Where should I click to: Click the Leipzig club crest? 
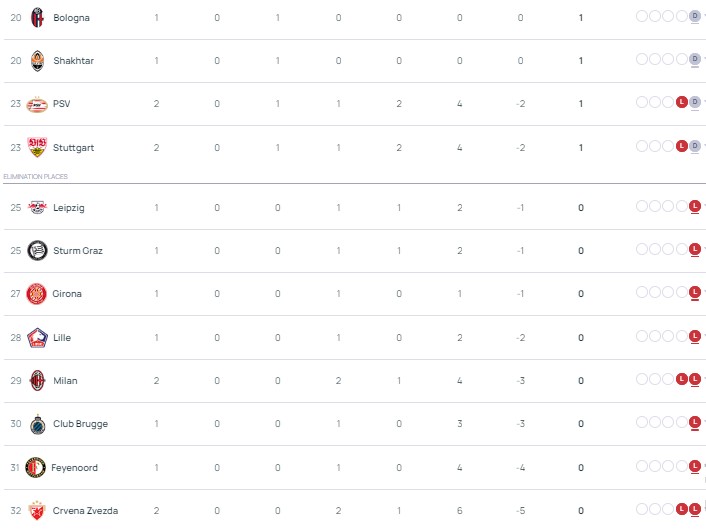click(x=37, y=207)
